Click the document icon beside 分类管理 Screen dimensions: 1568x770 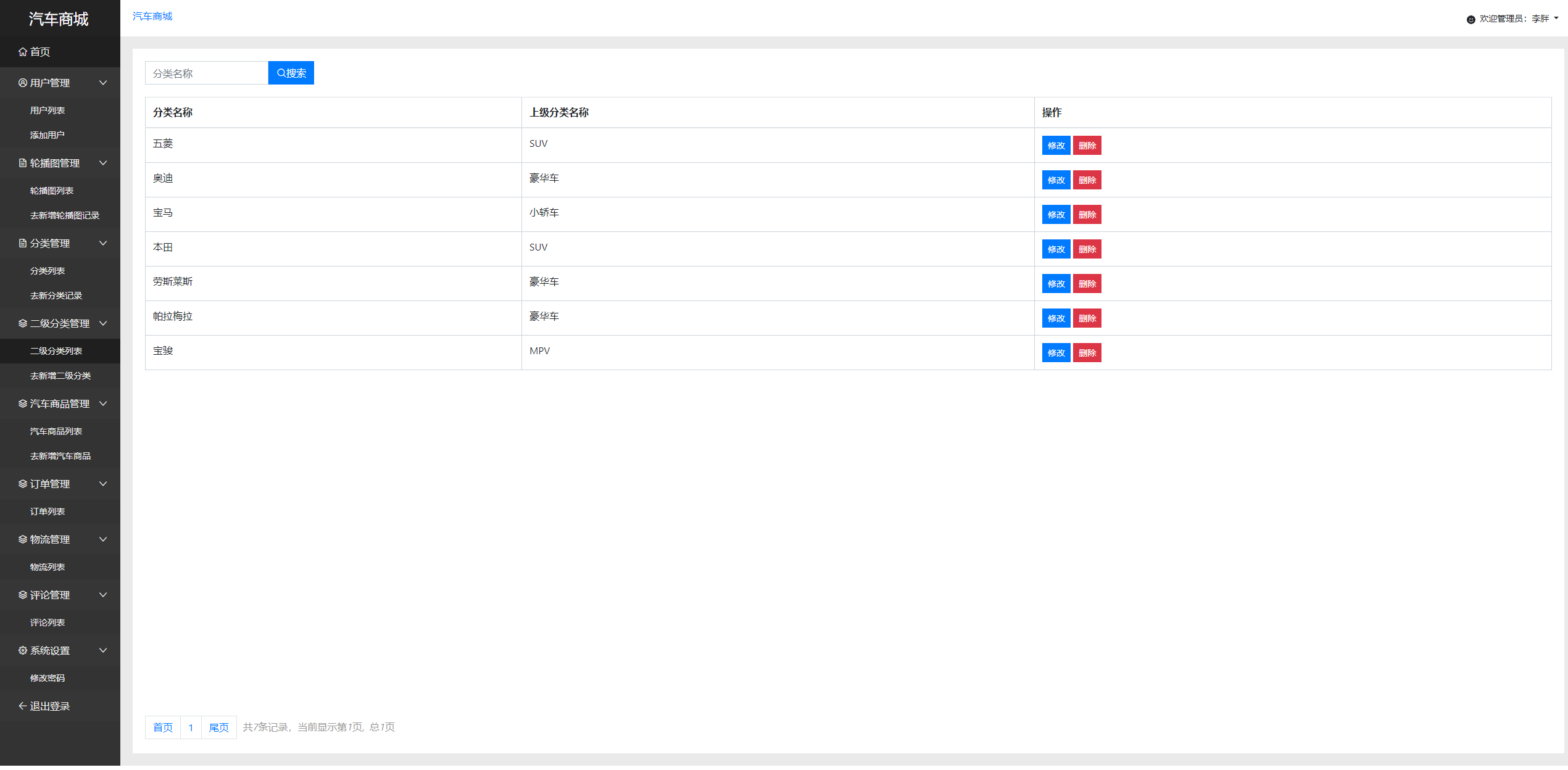[23, 243]
